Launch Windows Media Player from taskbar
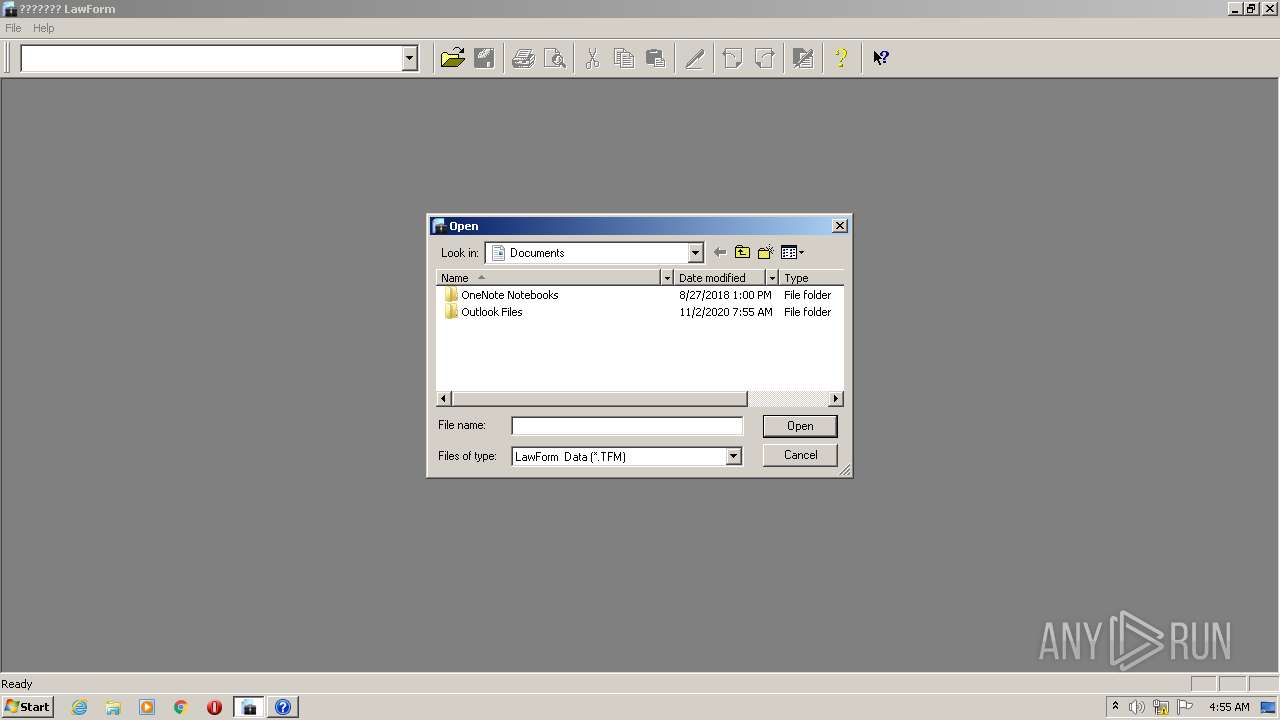Screen dimensions: 1280x720 (147, 707)
